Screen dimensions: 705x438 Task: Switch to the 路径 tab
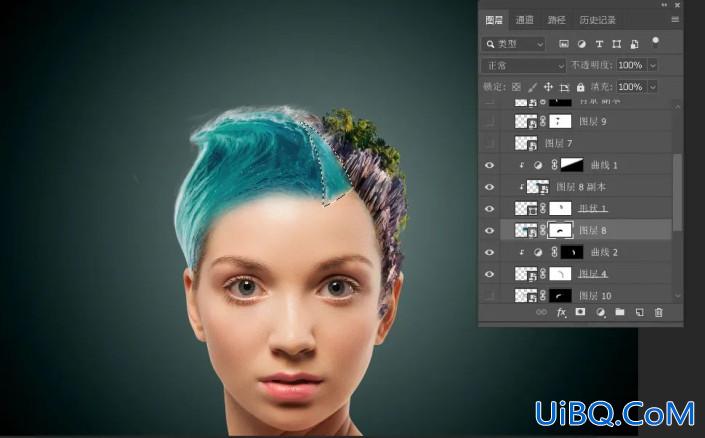coord(557,20)
